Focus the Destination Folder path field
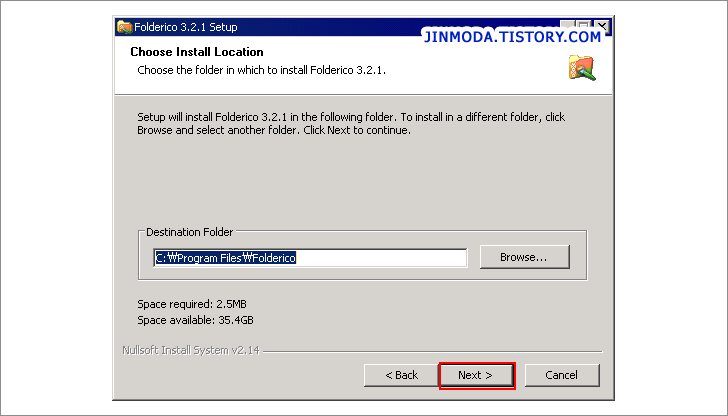 coord(310,258)
